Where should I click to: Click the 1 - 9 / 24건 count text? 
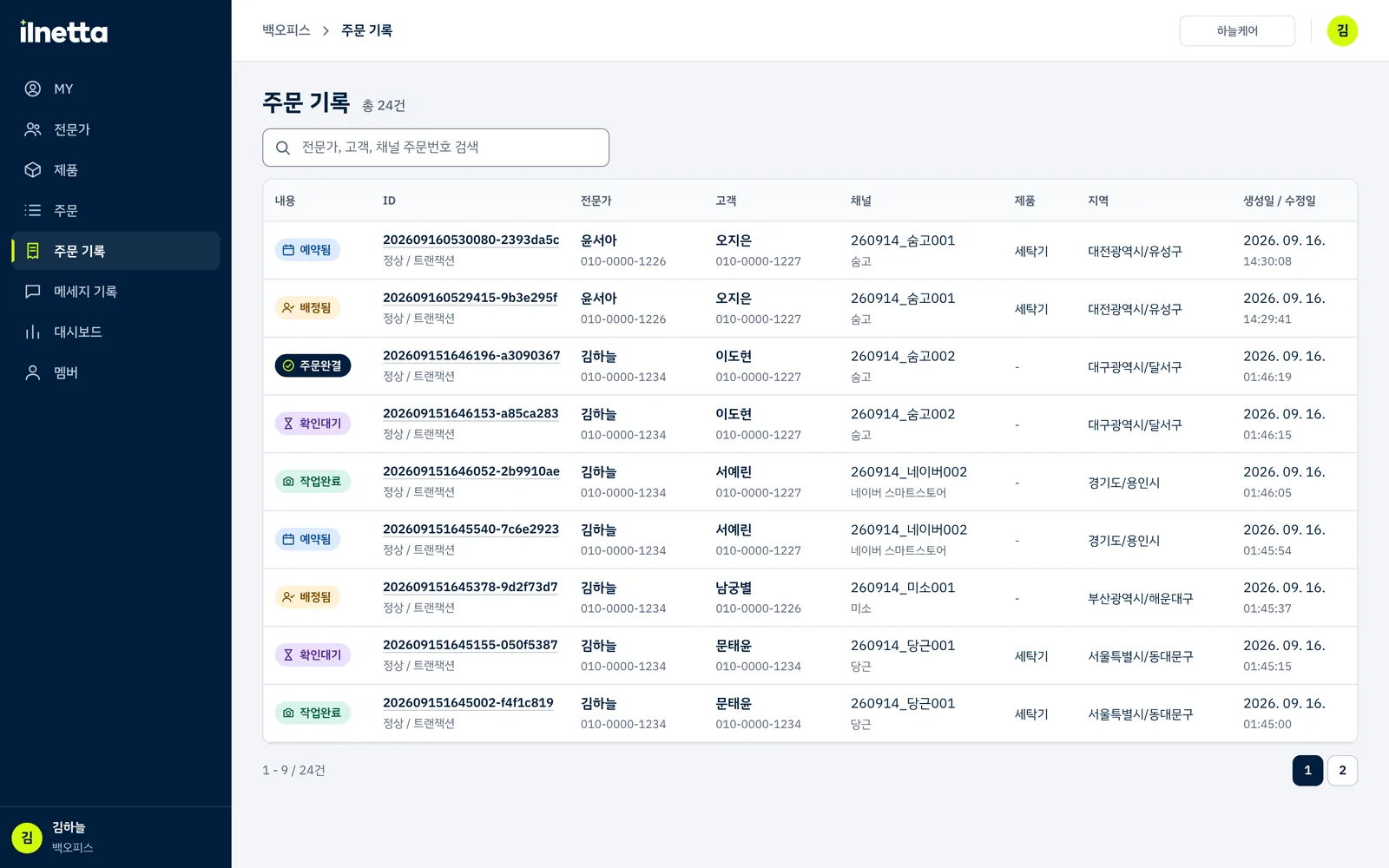point(294,771)
